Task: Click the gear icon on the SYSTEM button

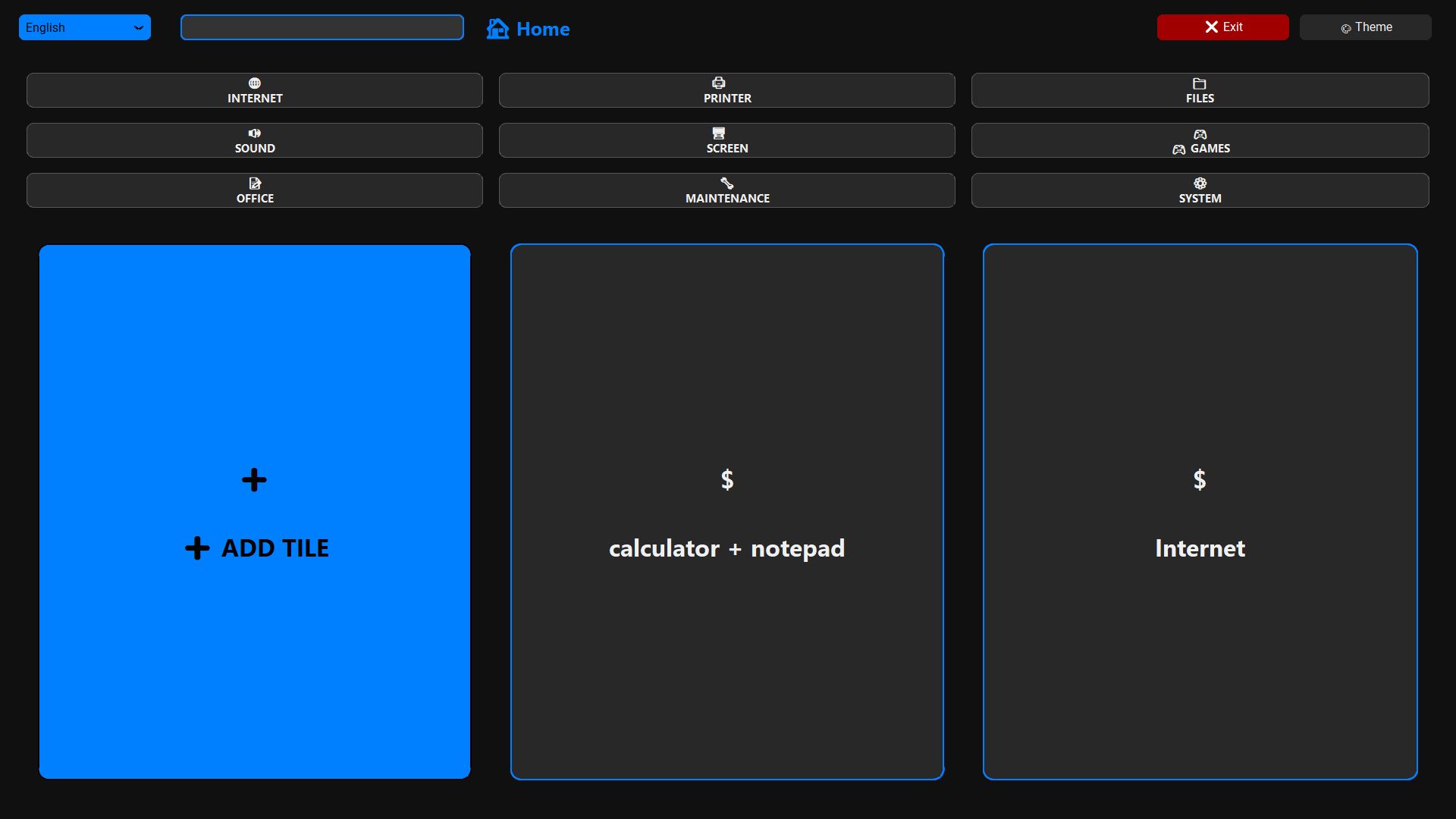Action: coord(1199,183)
